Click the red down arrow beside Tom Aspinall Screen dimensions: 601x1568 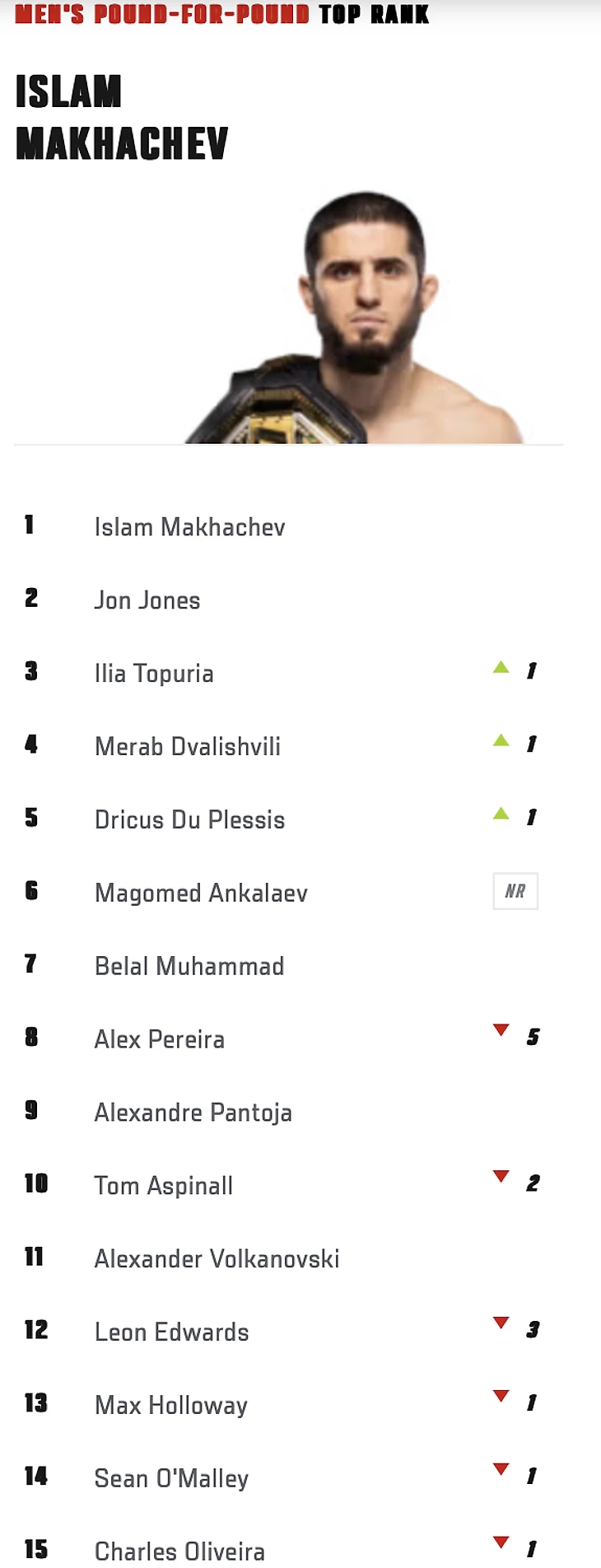coord(501,1177)
